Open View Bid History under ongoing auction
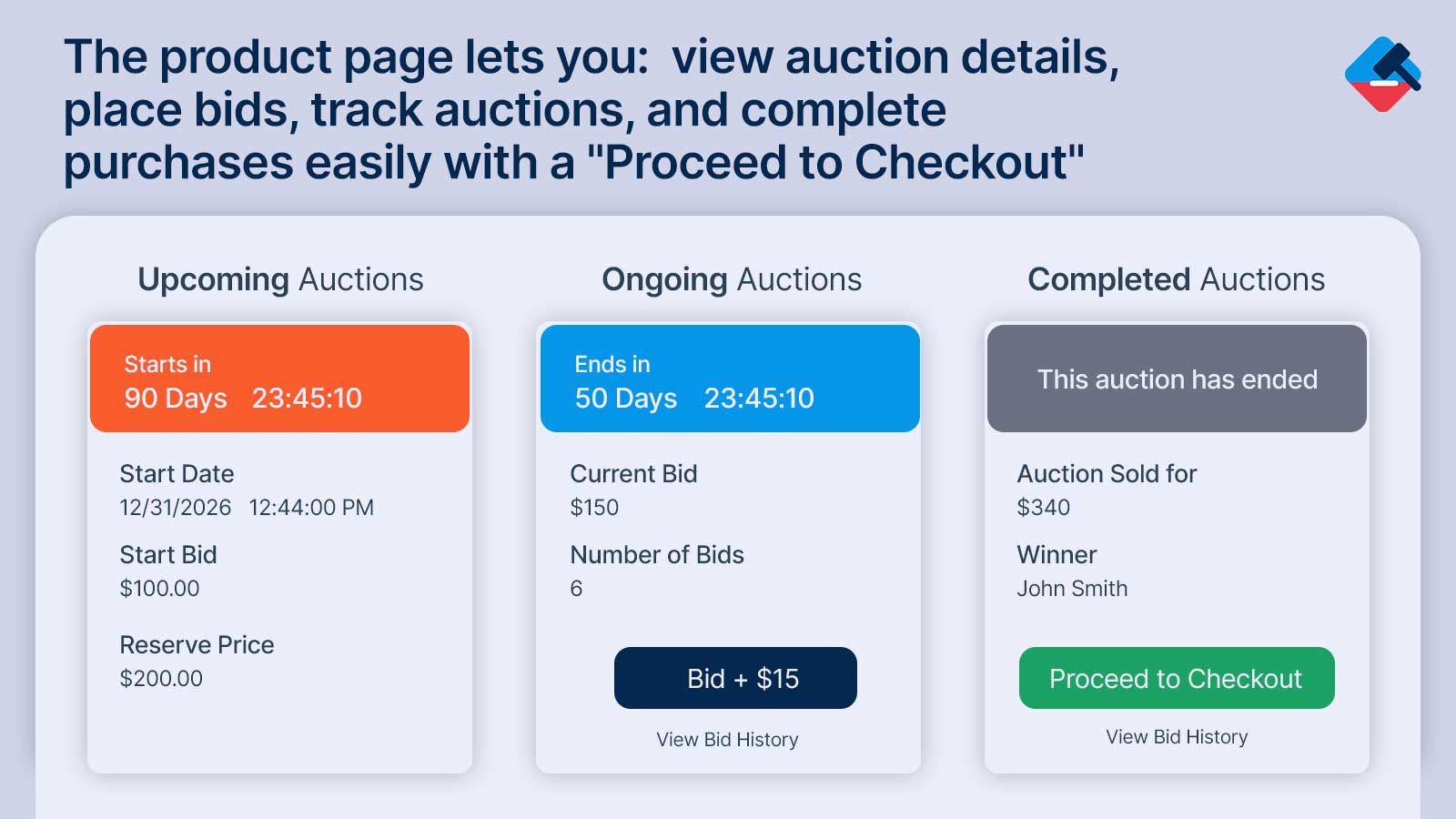Image resolution: width=1456 pixels, height=819 pixels. [727, 740]
